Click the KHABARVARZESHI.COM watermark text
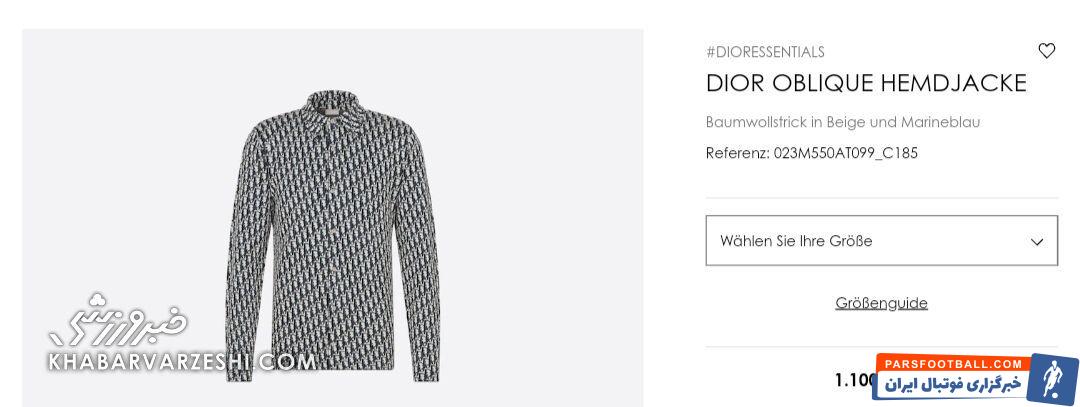Image resolution: width=1080 pixels, height=407 pixels. click(x=181, y=362)
